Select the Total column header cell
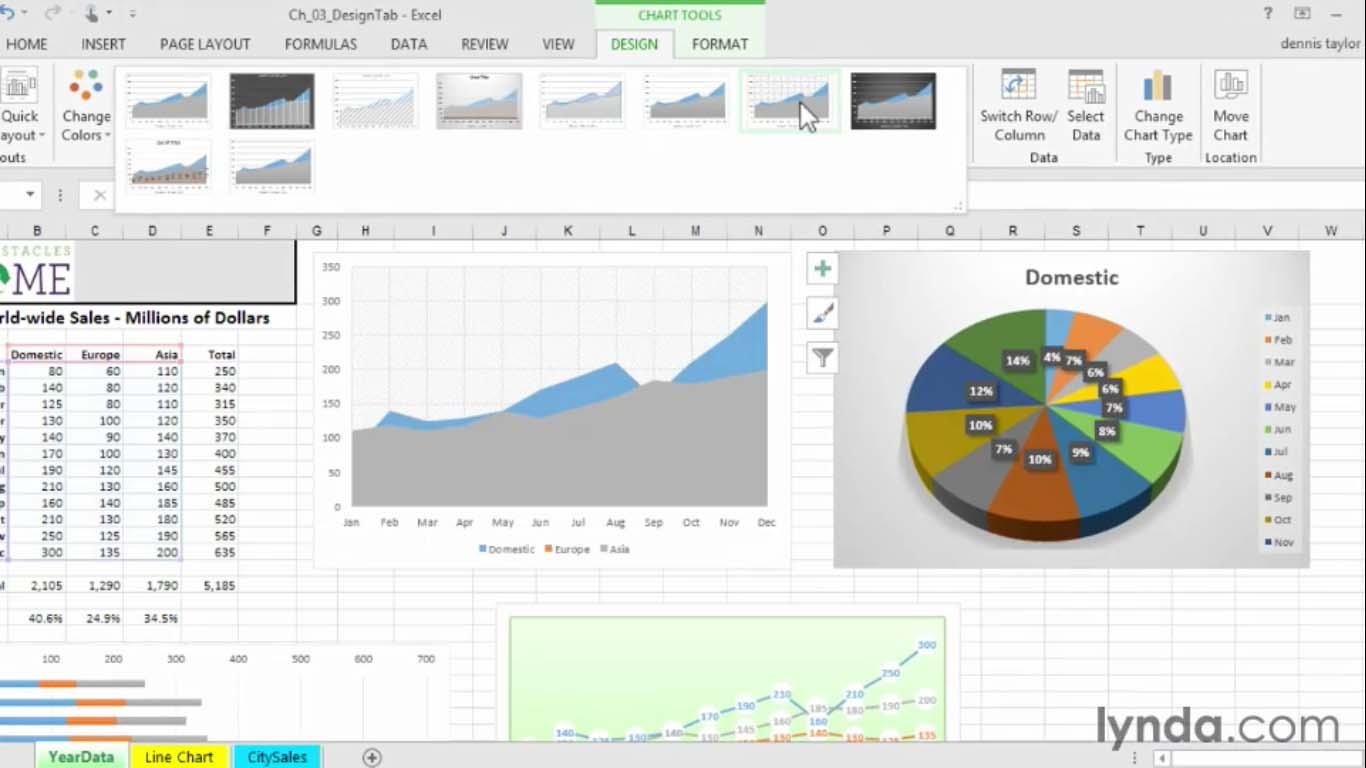Image resolution: width=1366 pixels, height=768 pixels. tap(211, 354)
